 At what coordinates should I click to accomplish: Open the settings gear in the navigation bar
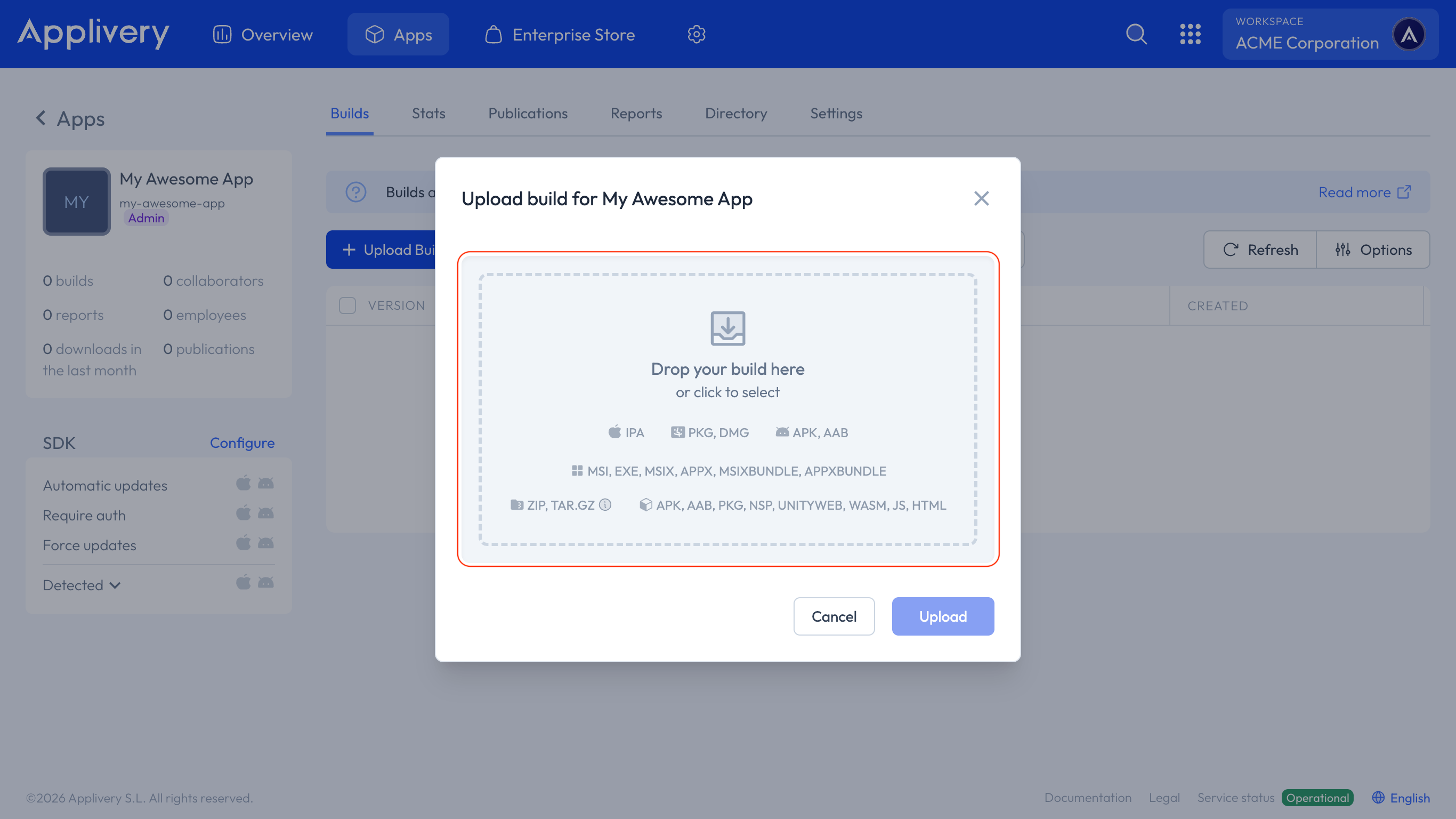point(697,34)
